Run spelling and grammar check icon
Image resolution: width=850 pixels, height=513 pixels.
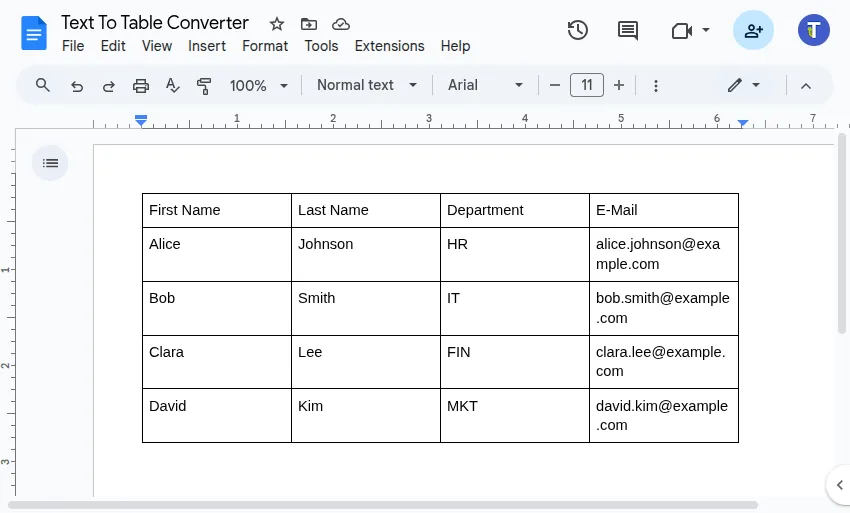pos(172,86)
